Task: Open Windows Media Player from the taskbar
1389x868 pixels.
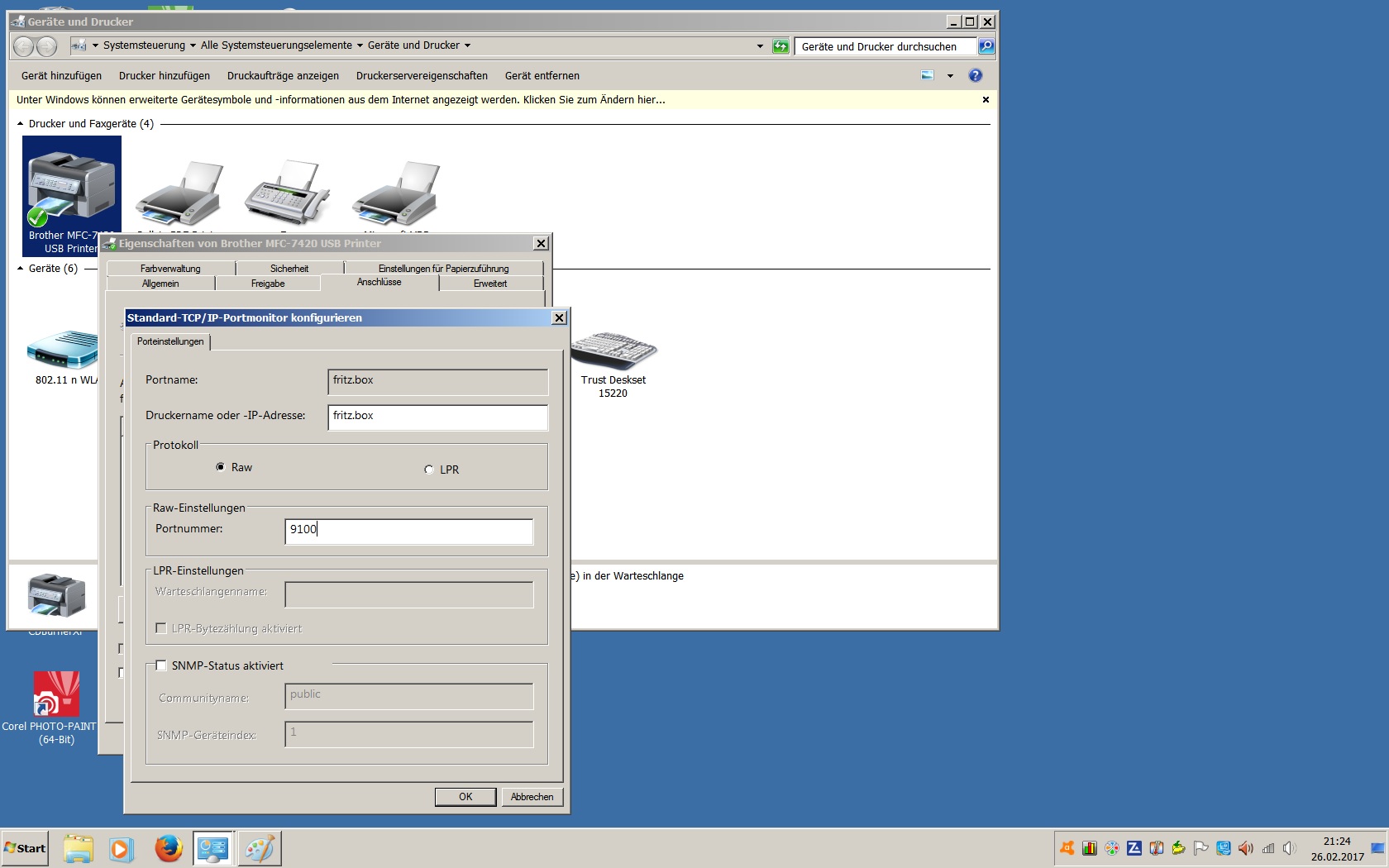Action: (121, 849)
